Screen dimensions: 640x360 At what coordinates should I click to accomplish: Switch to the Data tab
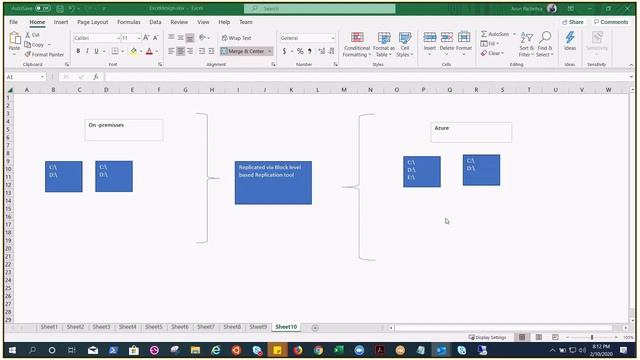(x=155, y=22)
